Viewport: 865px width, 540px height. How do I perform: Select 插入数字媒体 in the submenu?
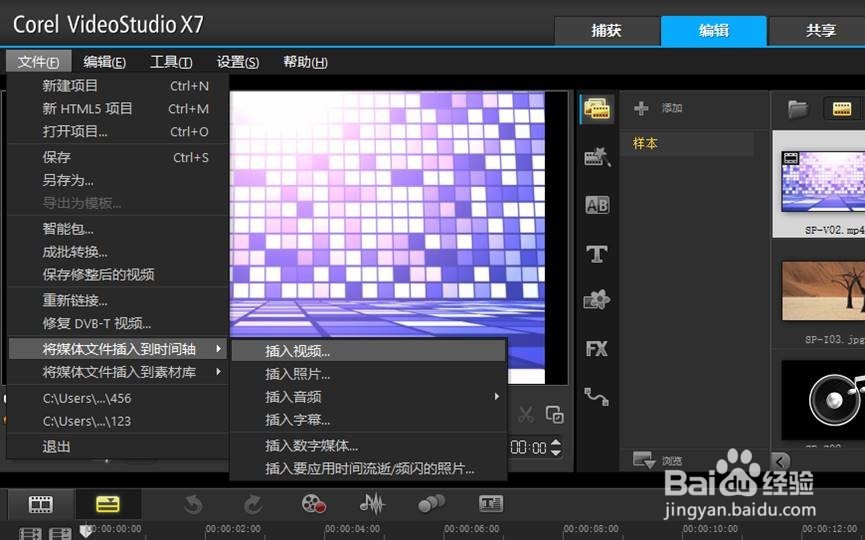coord(369,445)
